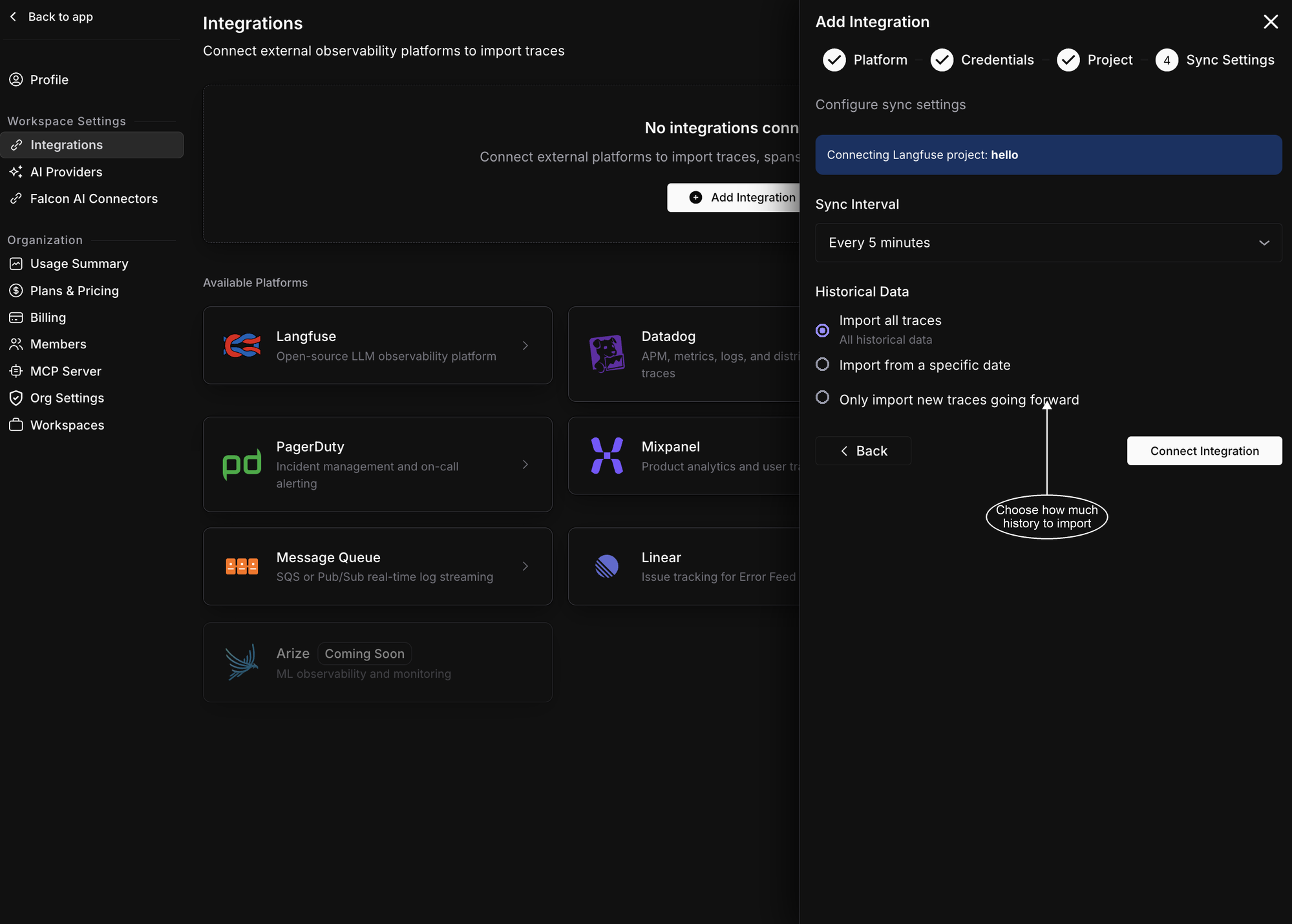Click the Project step checkmark icon
The width and height of the screenshot is (1292, 924).
tap(1068, 60)
